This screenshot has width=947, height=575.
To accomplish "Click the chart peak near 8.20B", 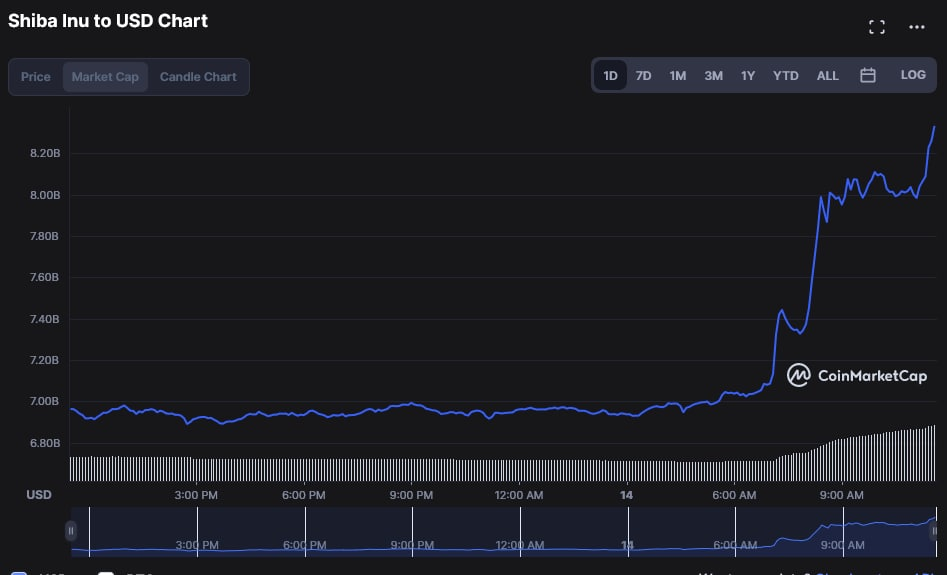I will click(x=934, y=127).
